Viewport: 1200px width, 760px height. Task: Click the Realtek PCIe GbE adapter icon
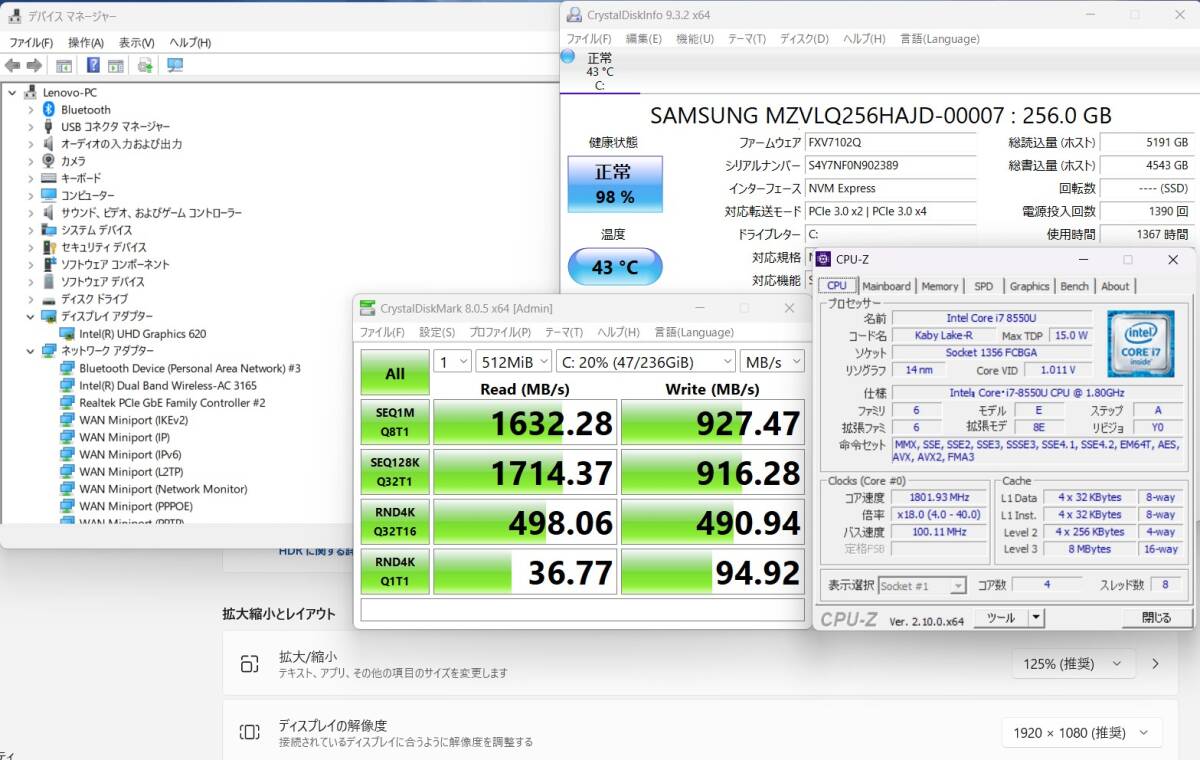[67, 403]
